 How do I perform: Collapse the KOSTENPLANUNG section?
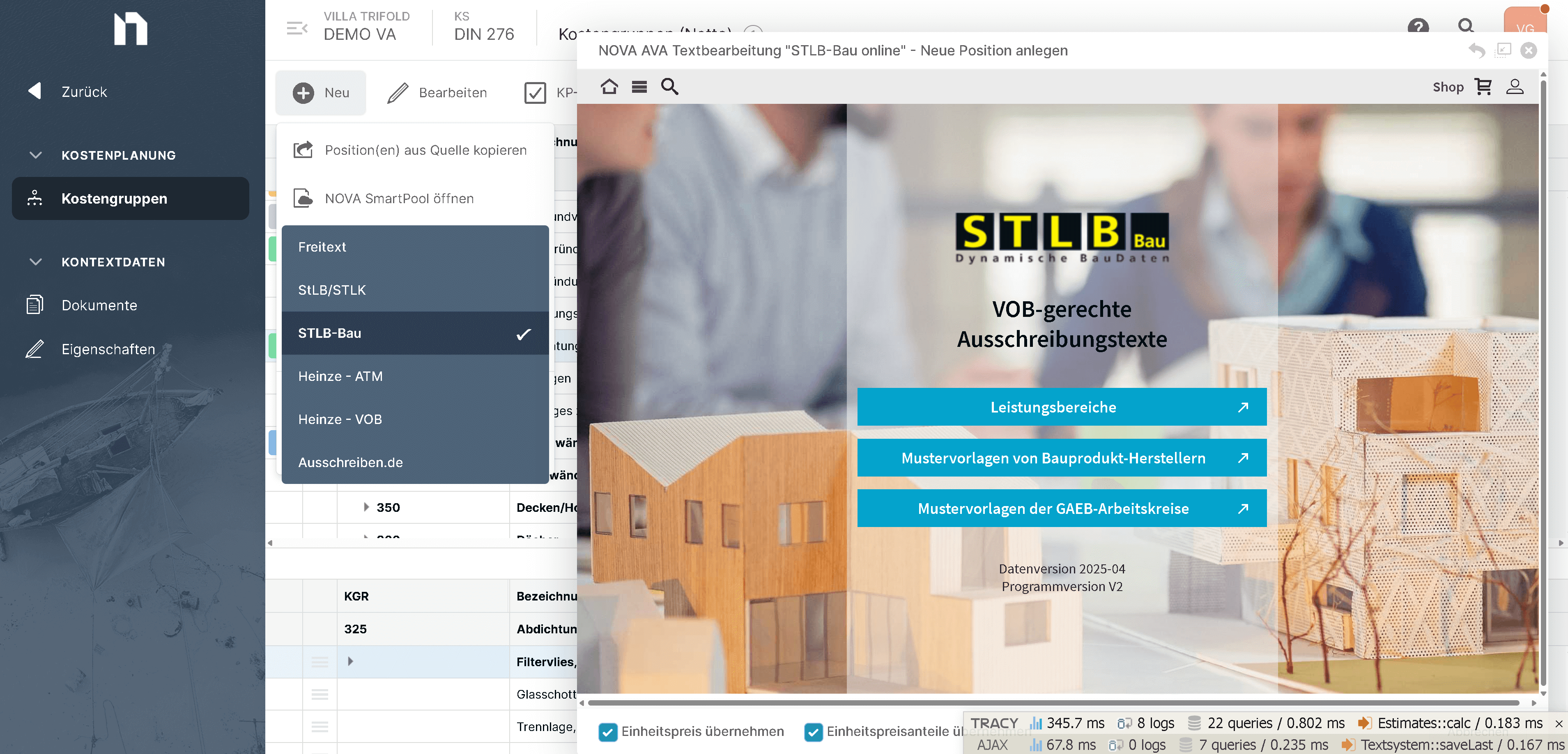[35, 155]
